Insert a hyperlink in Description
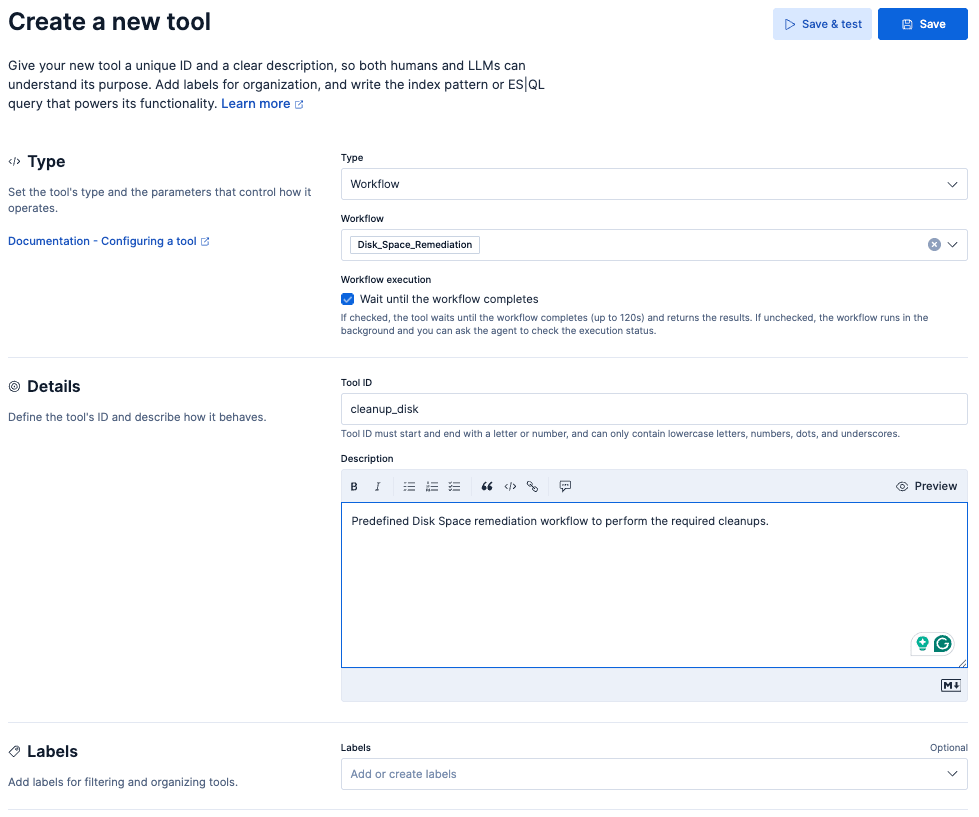The height and width of the screenshot is (817, 979). 532,487
